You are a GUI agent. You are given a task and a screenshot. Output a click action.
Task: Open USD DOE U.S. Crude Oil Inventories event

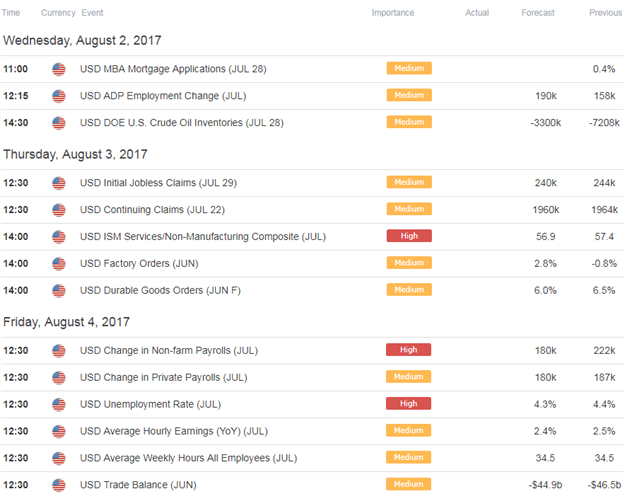[x=181, y=123]
